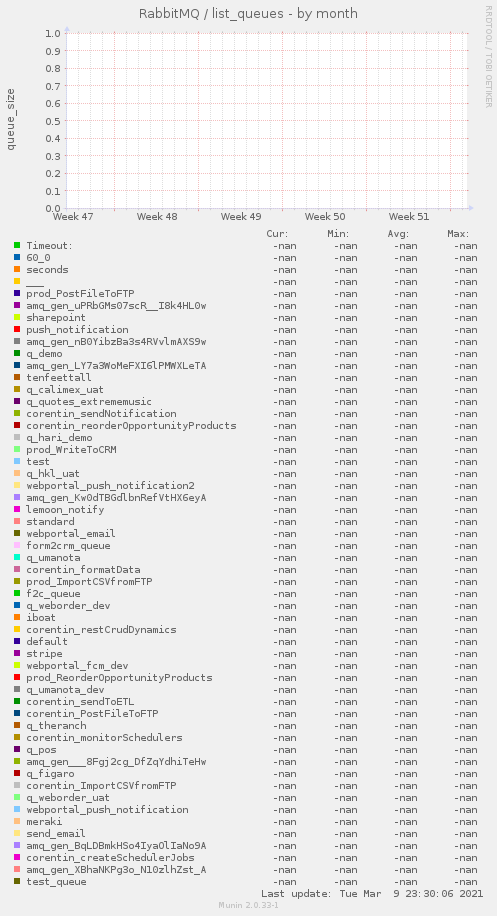Click the iboat queue label
497x916 pixels.
[x=41, y=617]
